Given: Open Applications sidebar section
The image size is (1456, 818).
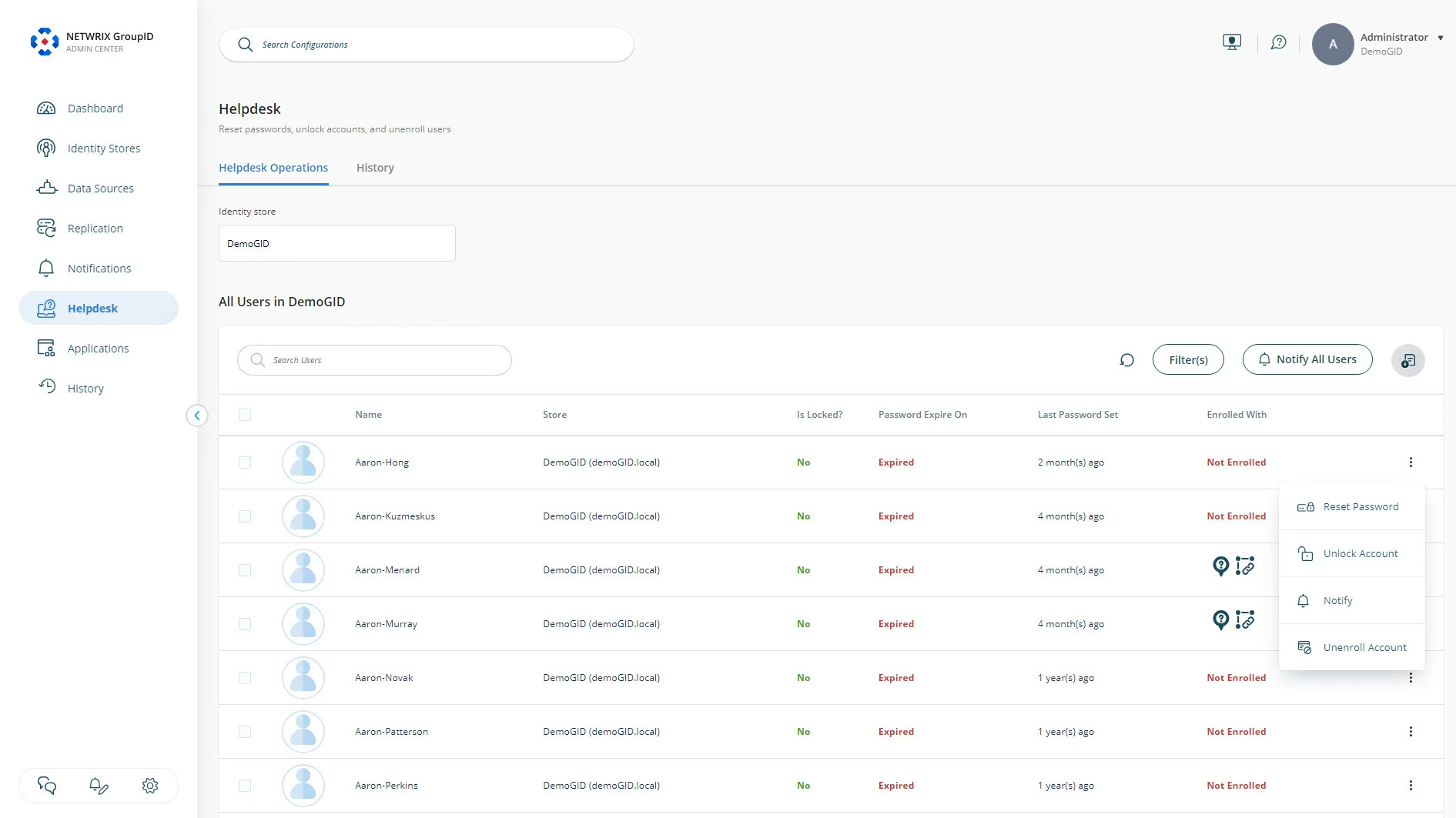Looking at the screenshot, I should (x=98, y=349).
